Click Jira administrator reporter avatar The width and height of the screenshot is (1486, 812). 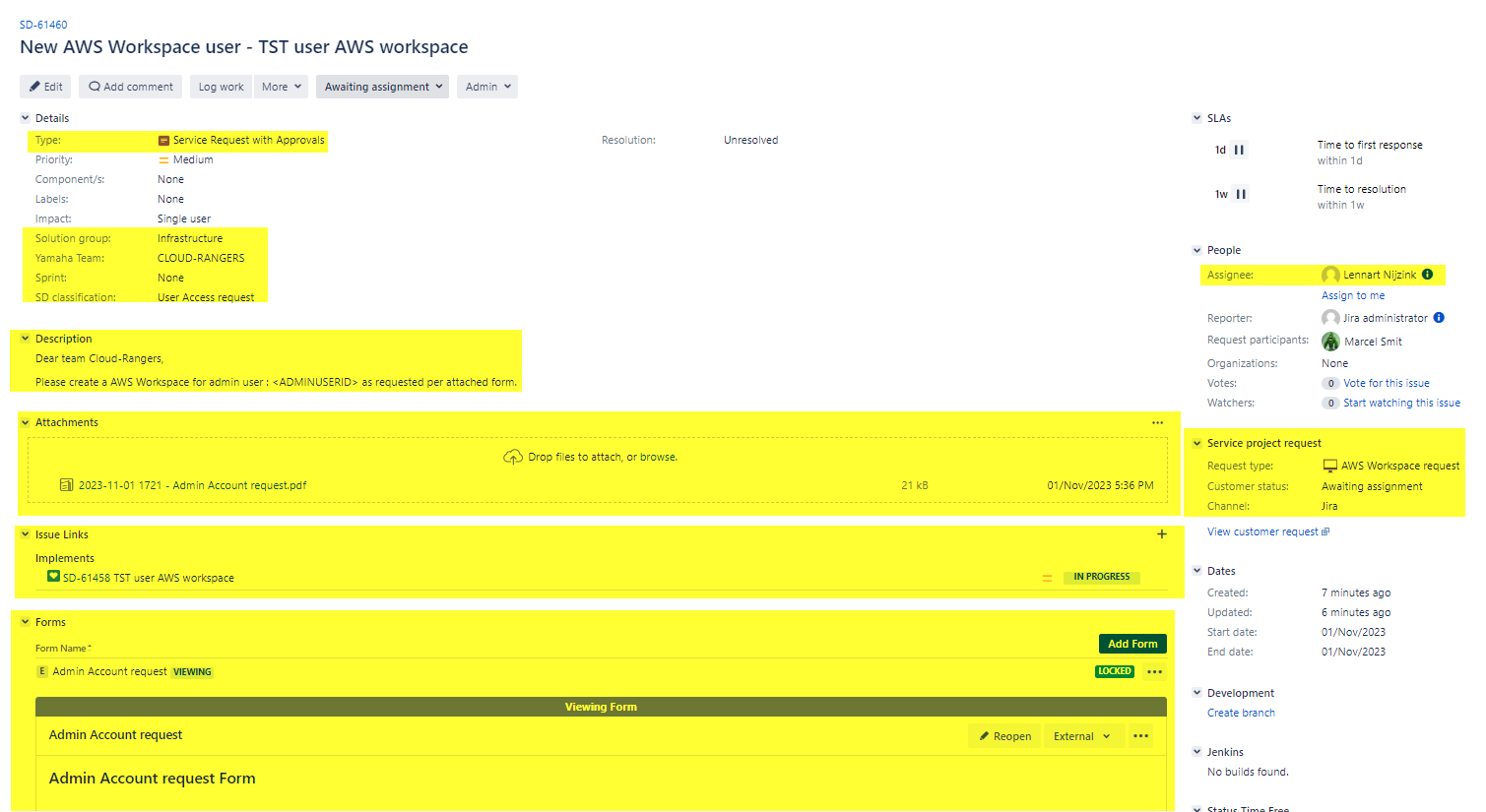tap(1330, 318)
